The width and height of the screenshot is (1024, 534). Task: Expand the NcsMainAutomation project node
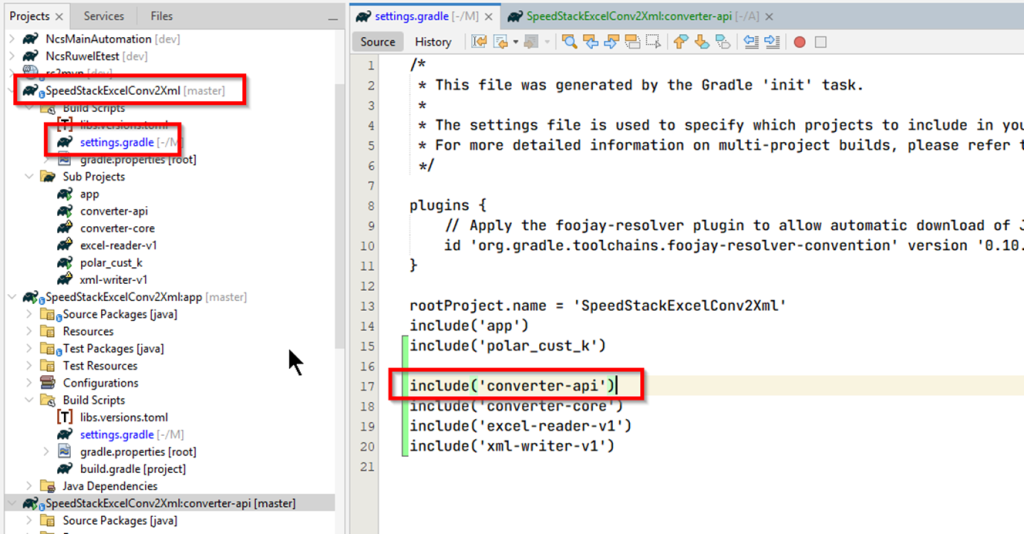13,39
